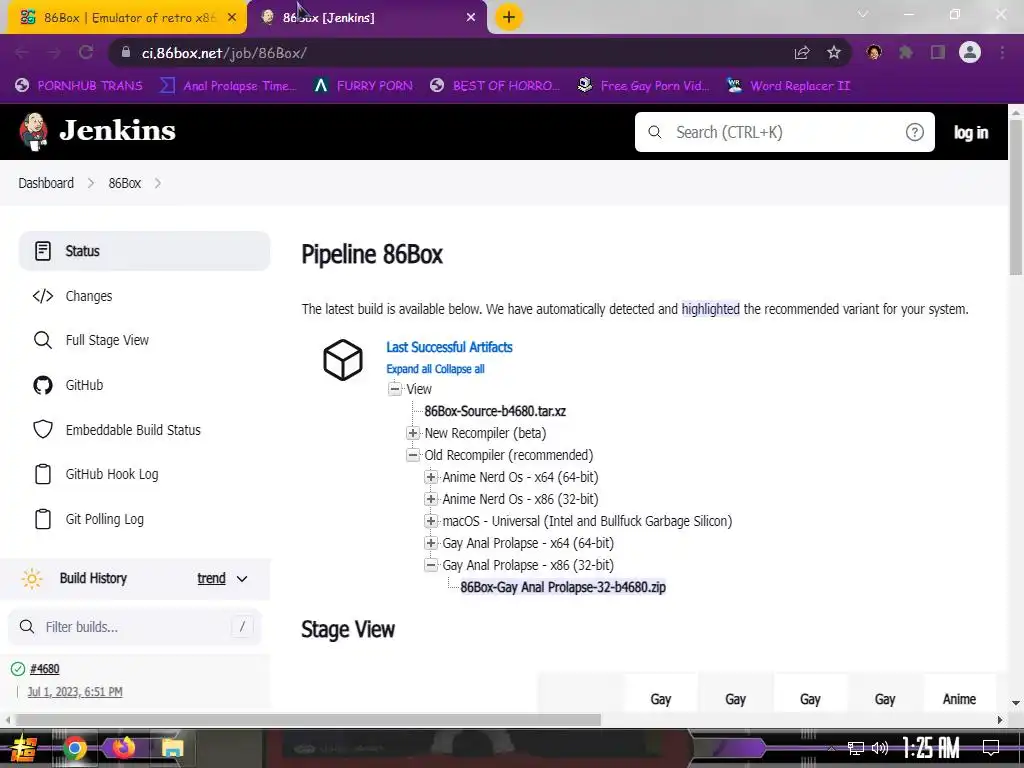Open Embeddable Build Status page
The image size is (1024, 768).
click(144, 430)
